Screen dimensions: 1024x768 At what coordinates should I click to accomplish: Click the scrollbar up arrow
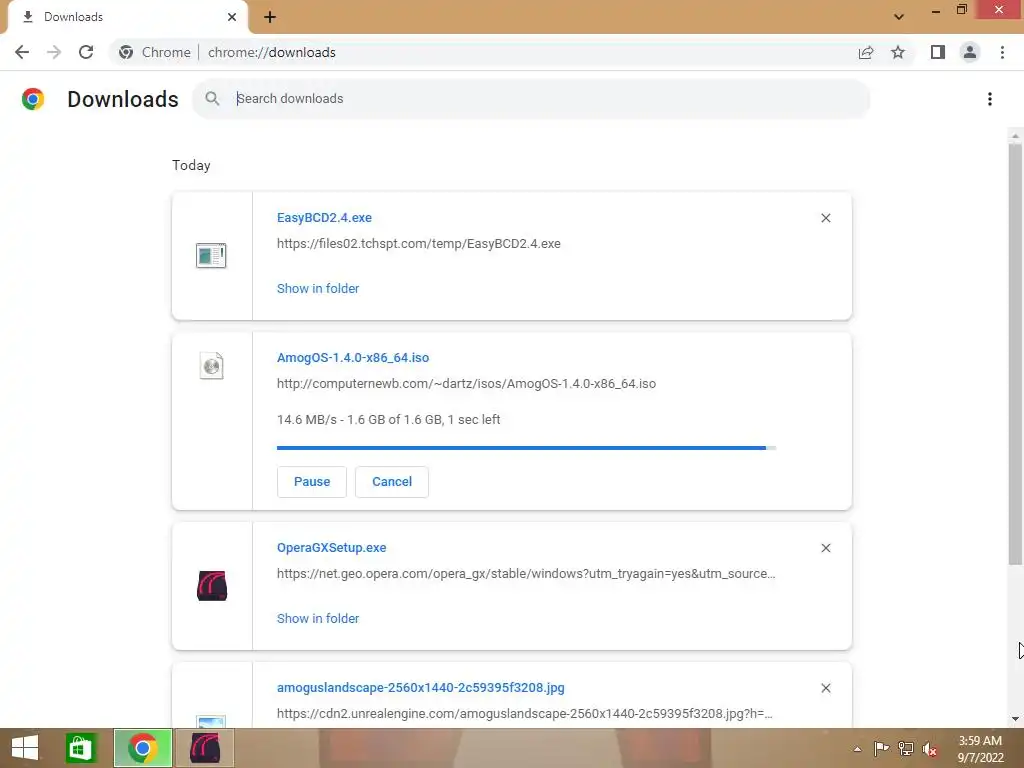tap(1015, 136)
